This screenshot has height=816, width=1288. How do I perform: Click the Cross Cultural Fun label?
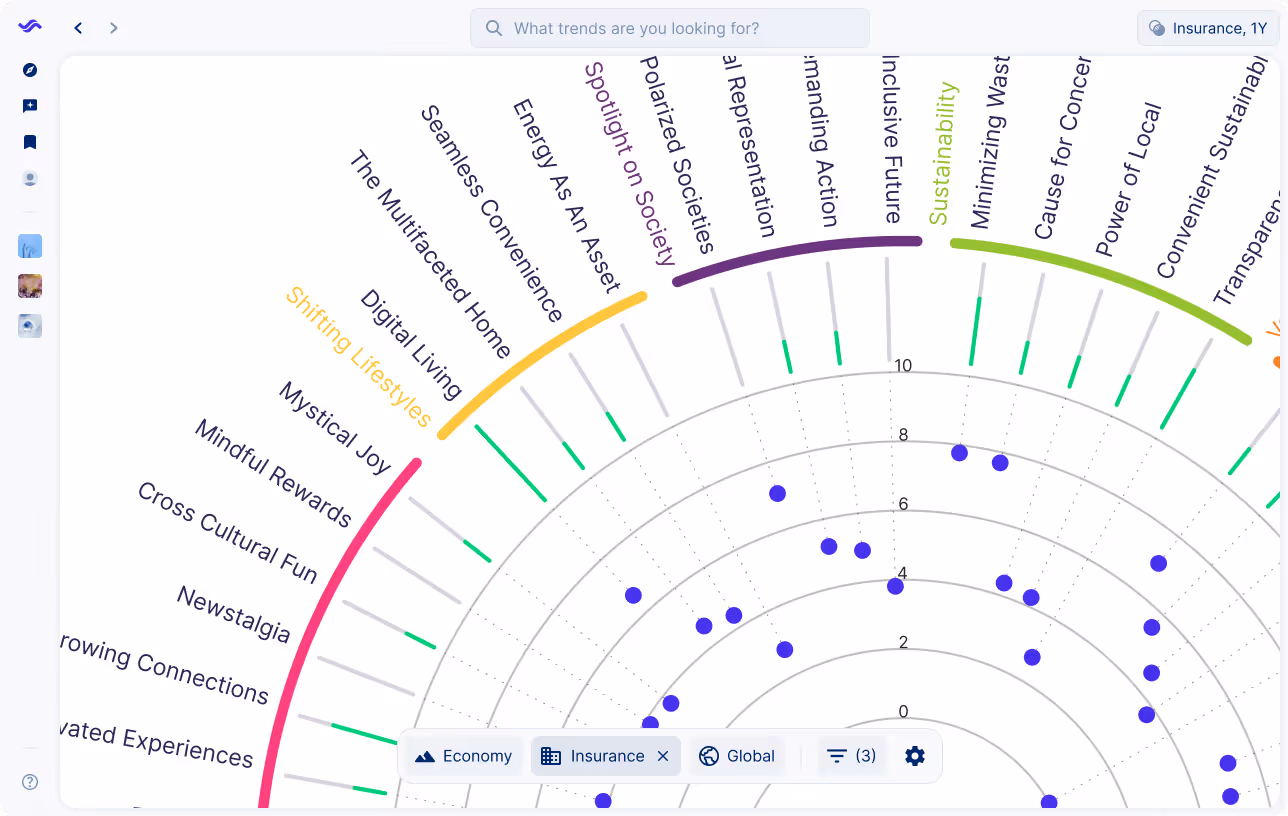pyautogui.click(x=228, y=532)
